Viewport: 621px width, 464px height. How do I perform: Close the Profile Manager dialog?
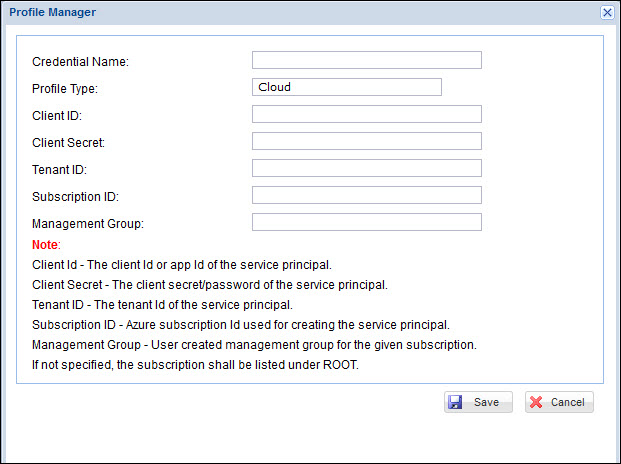pyautogui.click(x=607, y=12)
